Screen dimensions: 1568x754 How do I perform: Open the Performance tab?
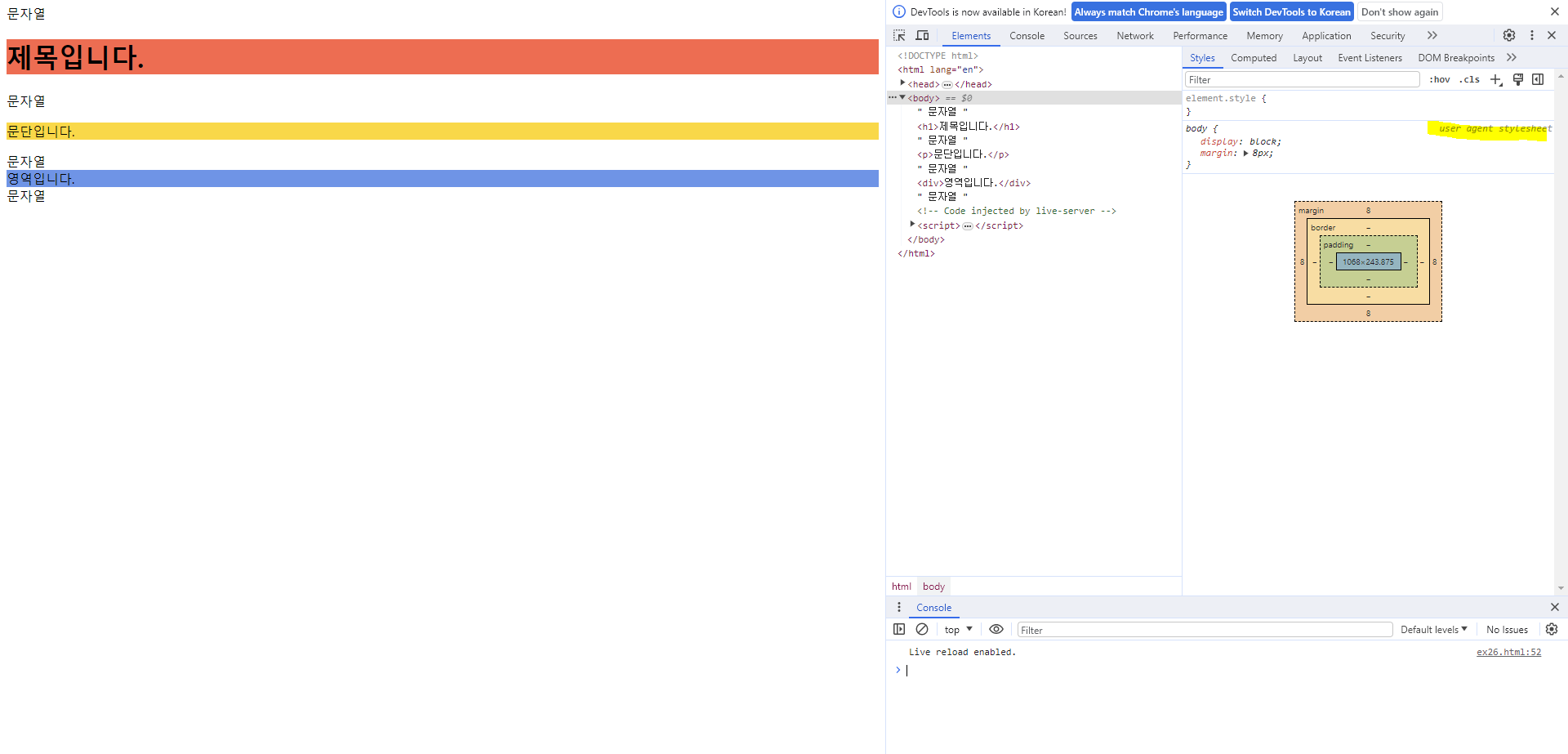coord(1200,35)
